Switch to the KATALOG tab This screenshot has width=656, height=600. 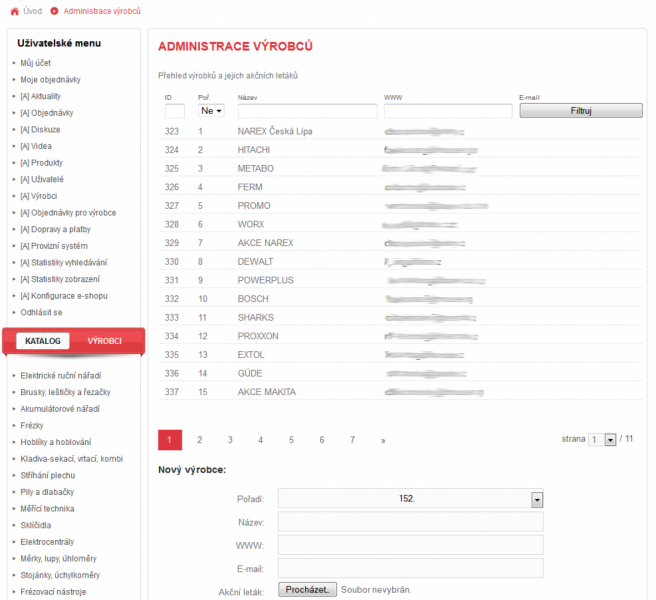click(x=43, y=341)
